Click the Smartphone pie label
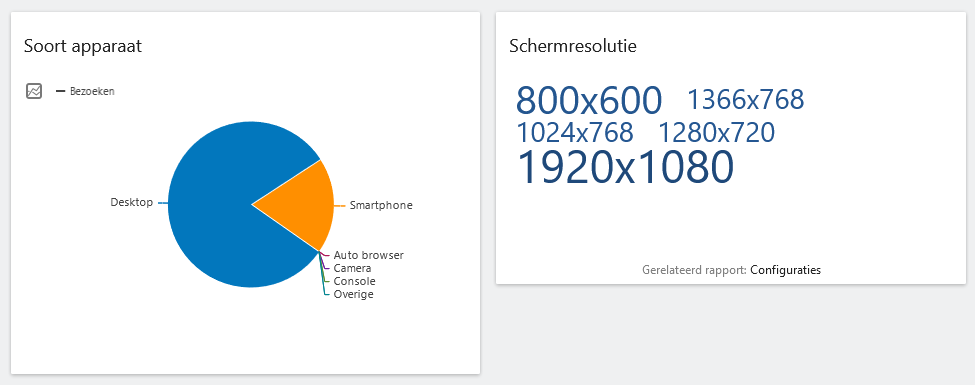Viewport: 975px width, 385px height. [x=381, y=205]
